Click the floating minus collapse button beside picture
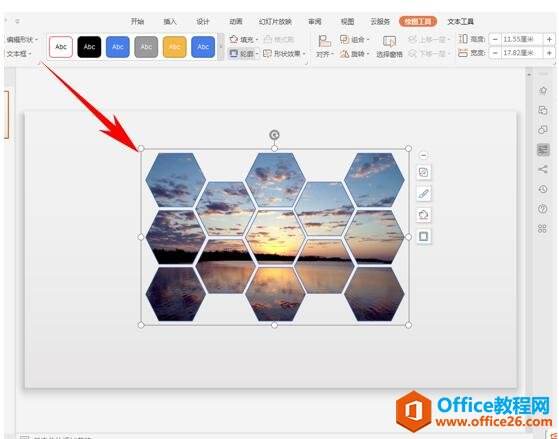 pyautogui.click(x=424, y=155)
